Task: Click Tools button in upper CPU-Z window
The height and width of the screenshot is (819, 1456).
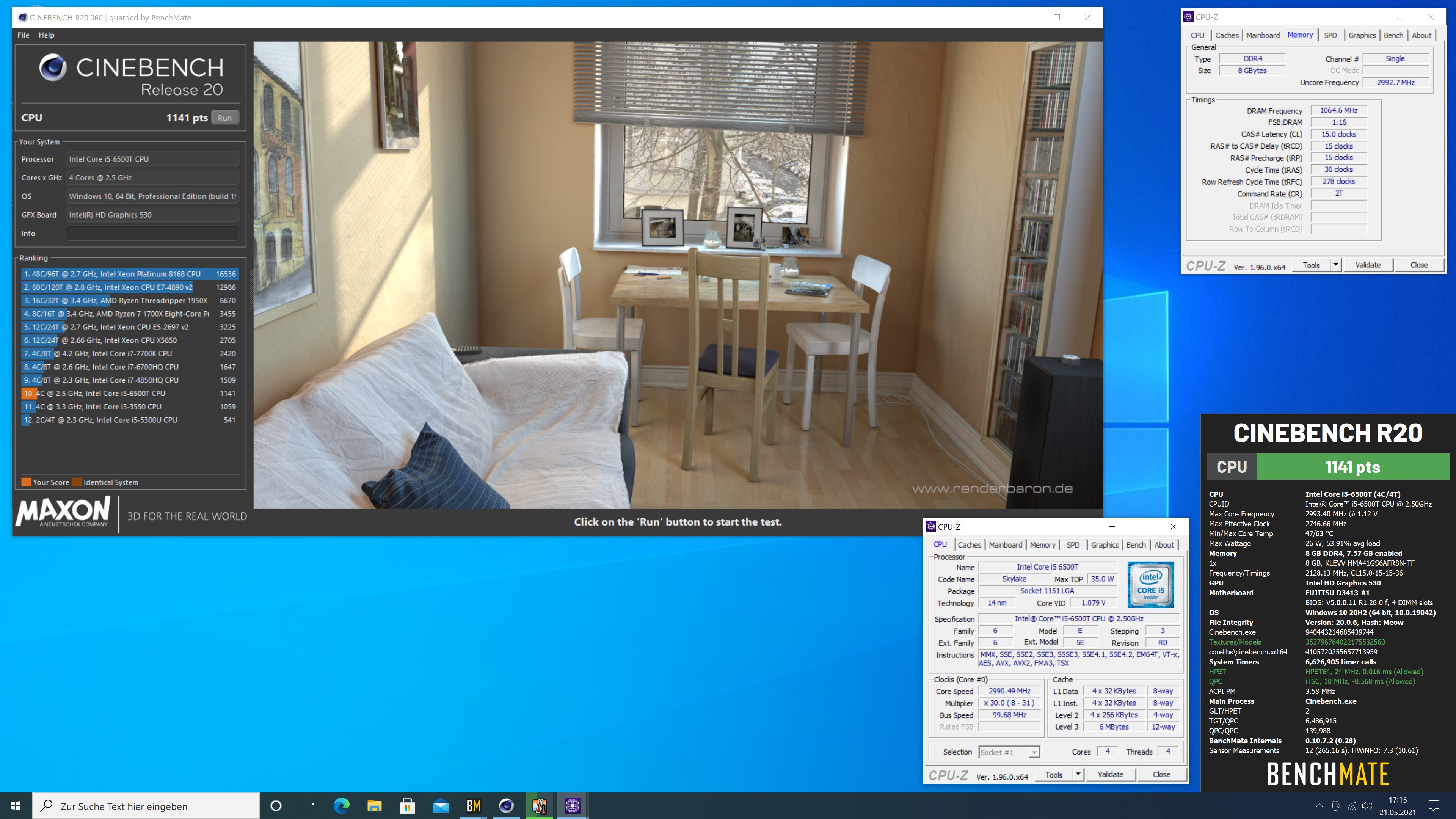Action: coord(1311,265)
